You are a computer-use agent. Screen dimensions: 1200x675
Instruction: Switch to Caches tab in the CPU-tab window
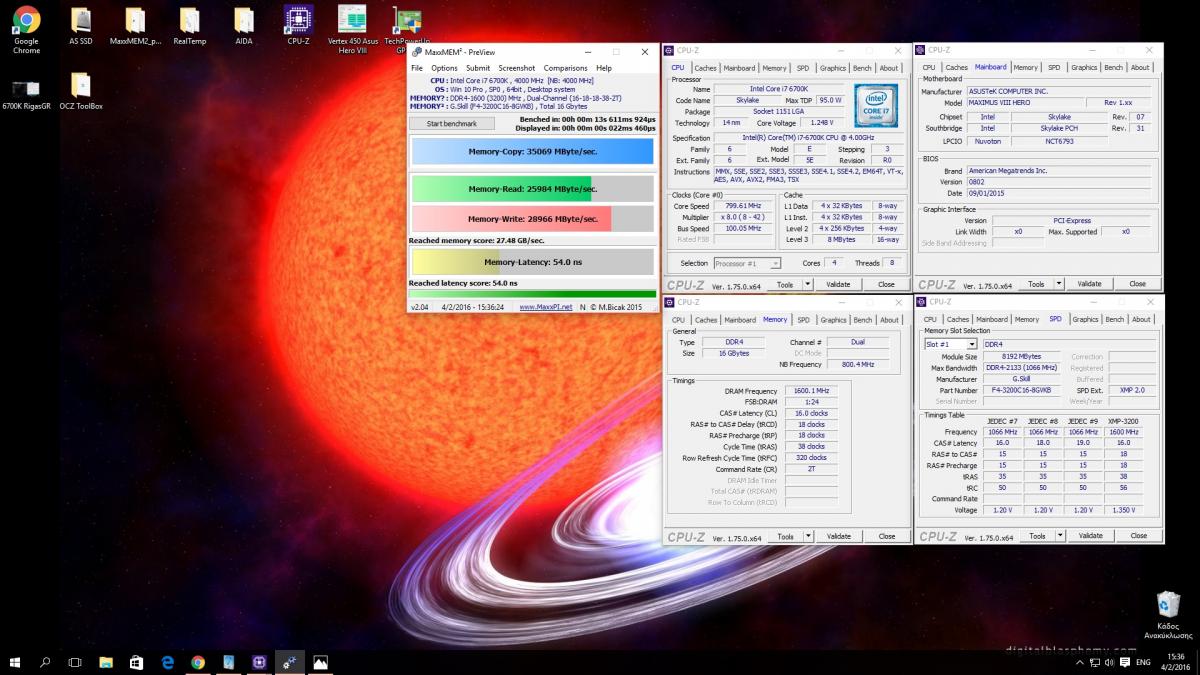pyautogui.click(x=706, y=68)
